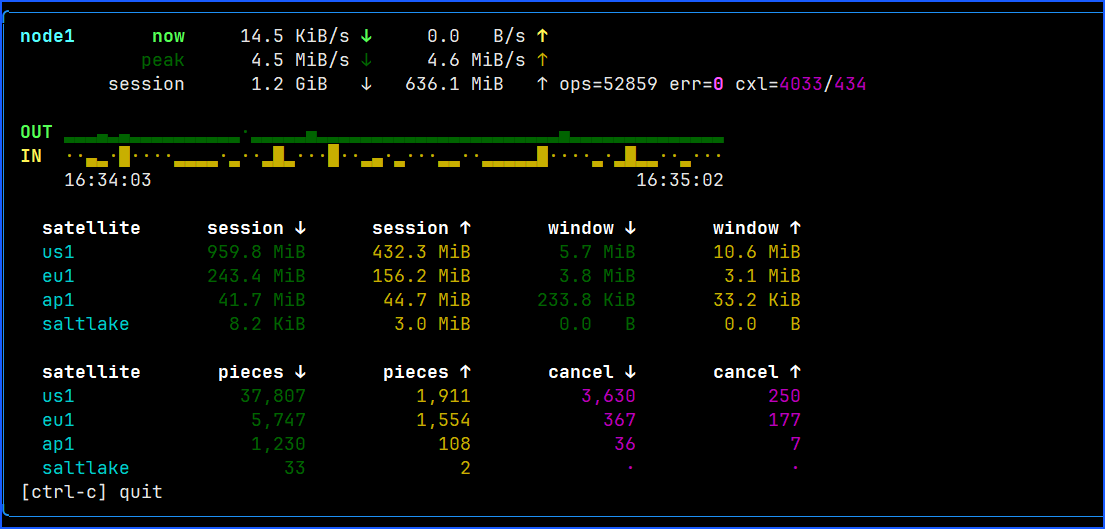
Task: Click us1 in the session table
Action: point(58,252)
